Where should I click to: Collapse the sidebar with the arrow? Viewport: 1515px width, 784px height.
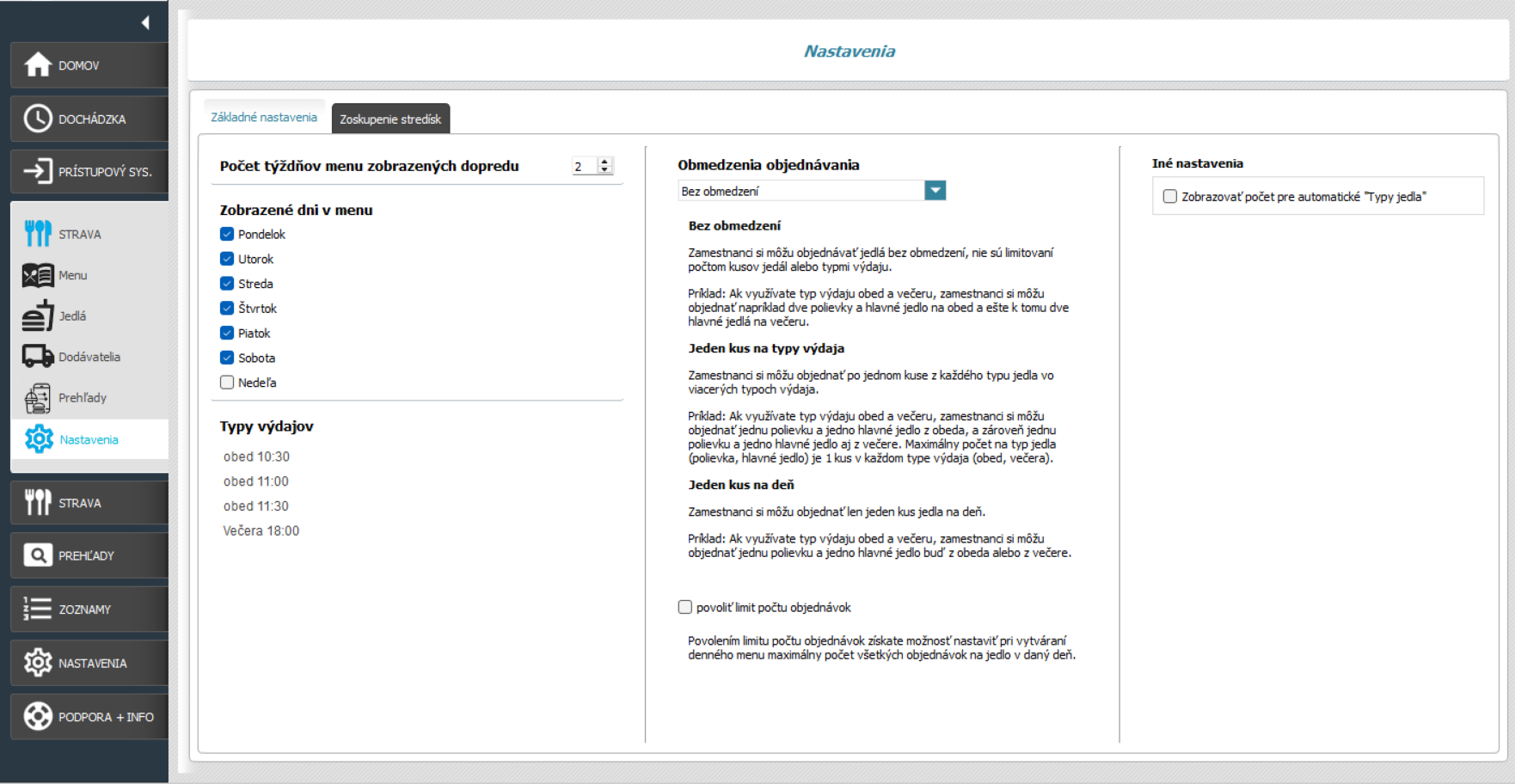(145, 22)
